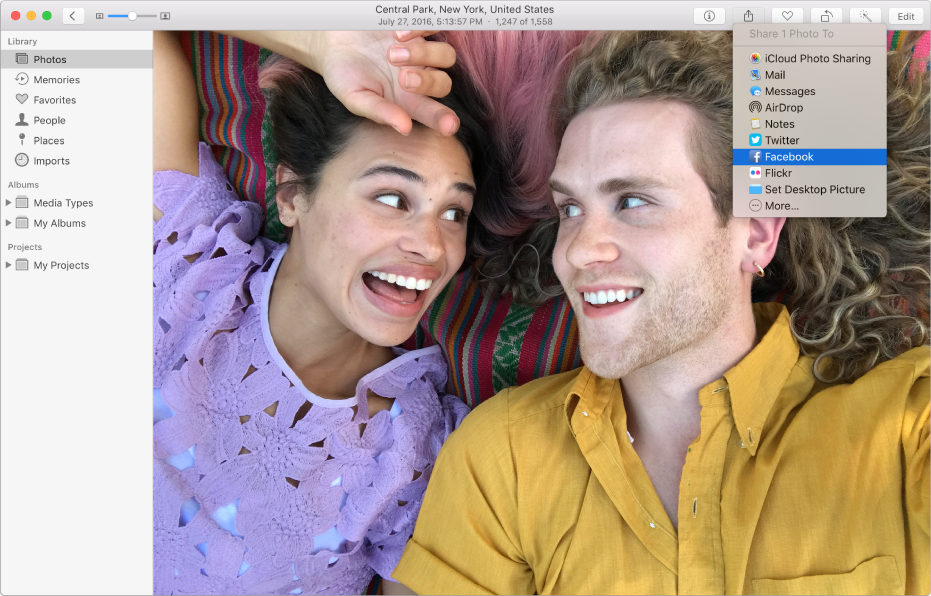Click the Central Park photo title text
The height and width of the screenshot is (596, 931).
(x=464, y=9)
